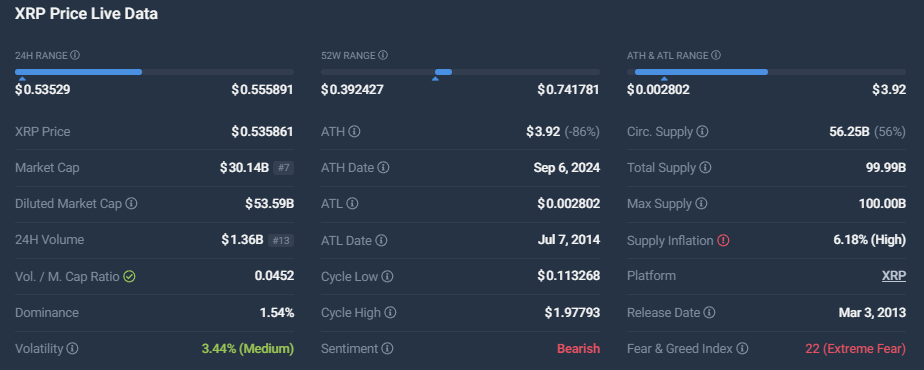This screenshot has width=924, height=370.
Task: Select ATH date Sep 6, 2024
Action: coord(567,168)
